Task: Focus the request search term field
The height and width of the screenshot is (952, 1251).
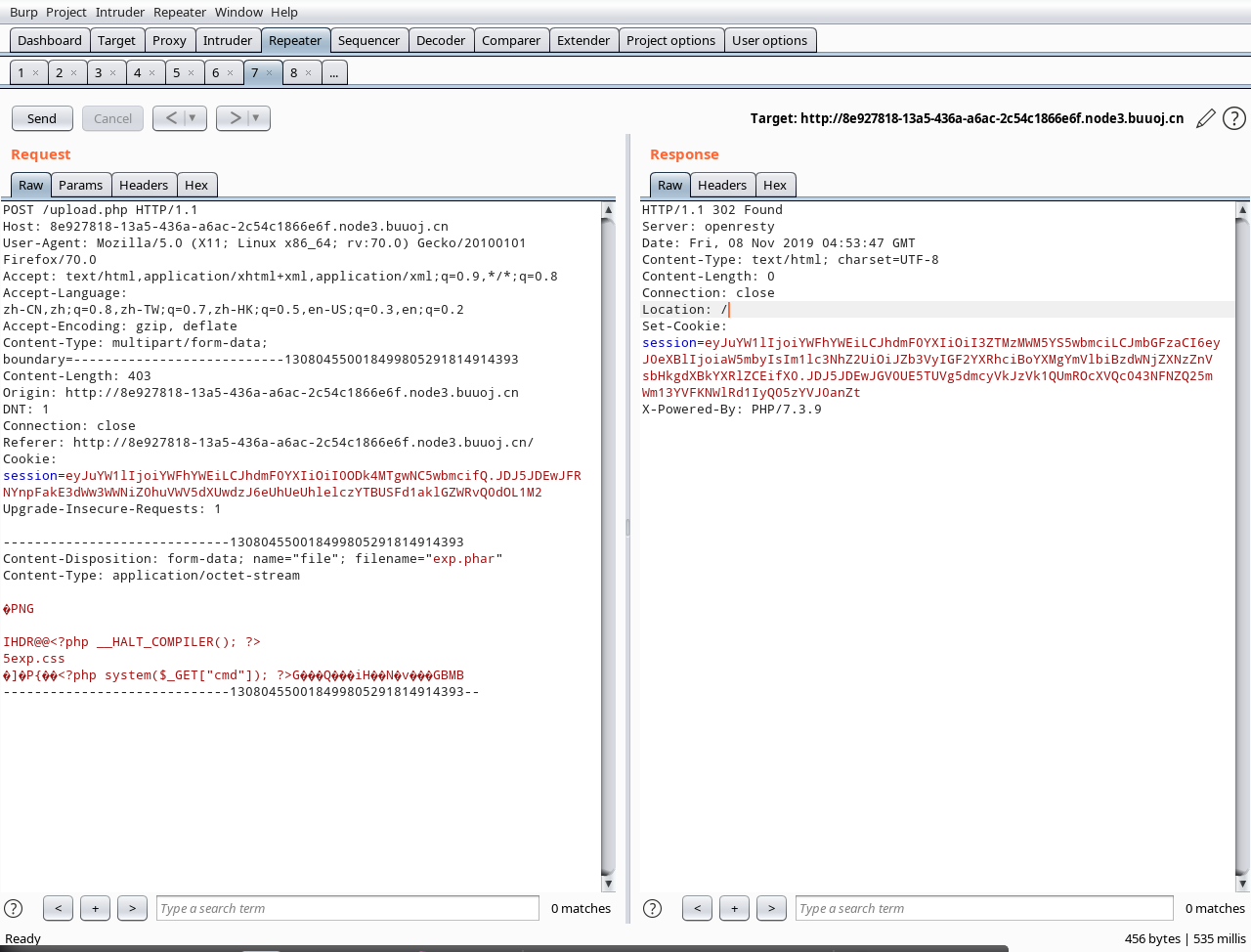Action: click(x=347, y=908)
